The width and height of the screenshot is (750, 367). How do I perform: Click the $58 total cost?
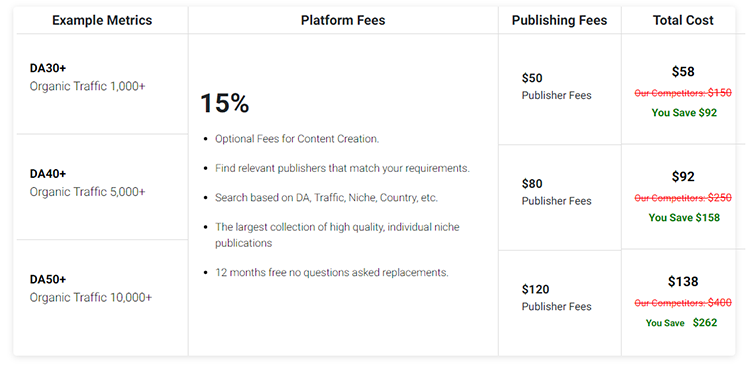(x=683, y=72)
